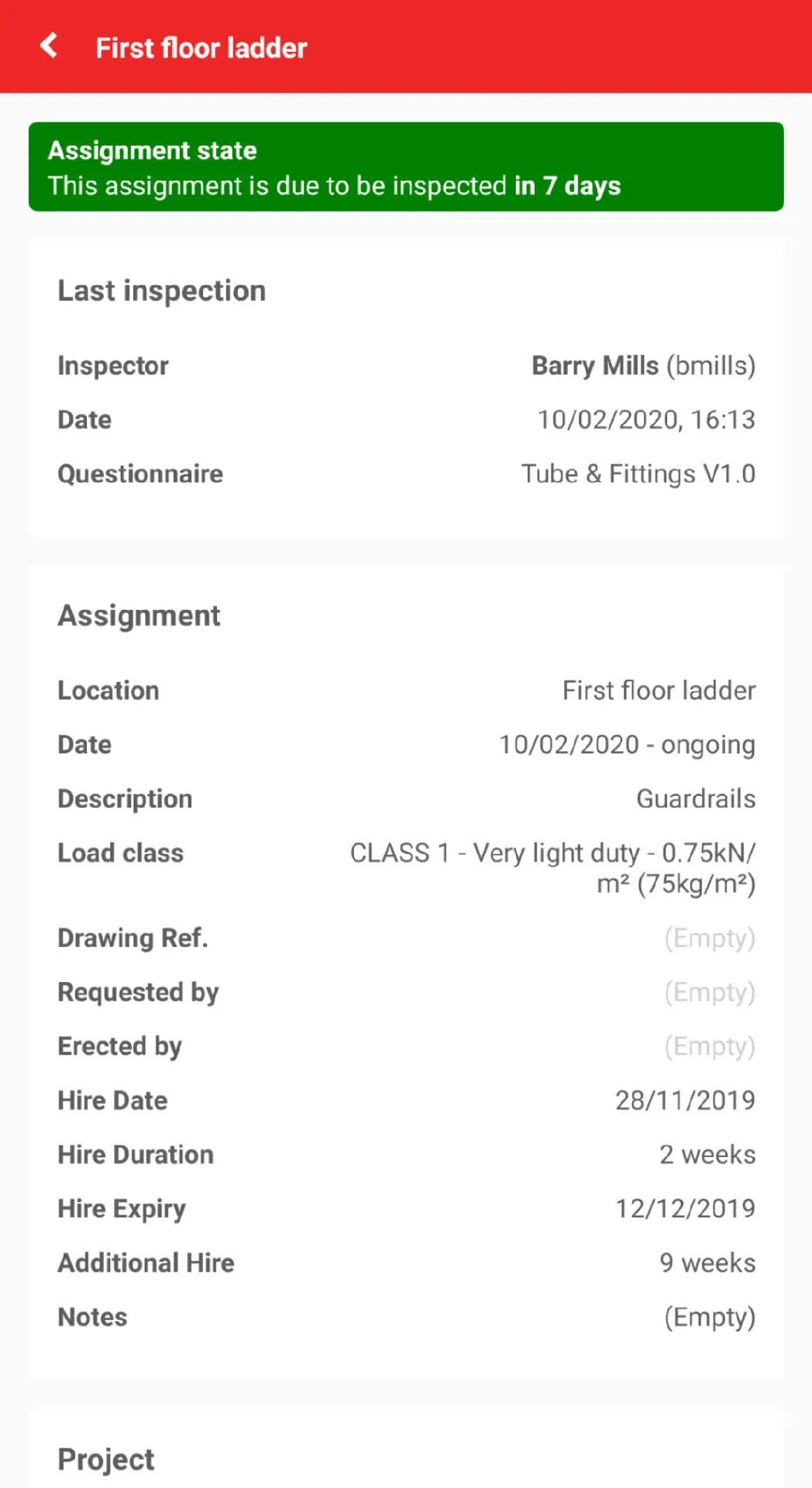The image size is (812, 1488).
Task: Select assignment date 10/02/2020 - ongoing
Action: click(x=627, y=745)
